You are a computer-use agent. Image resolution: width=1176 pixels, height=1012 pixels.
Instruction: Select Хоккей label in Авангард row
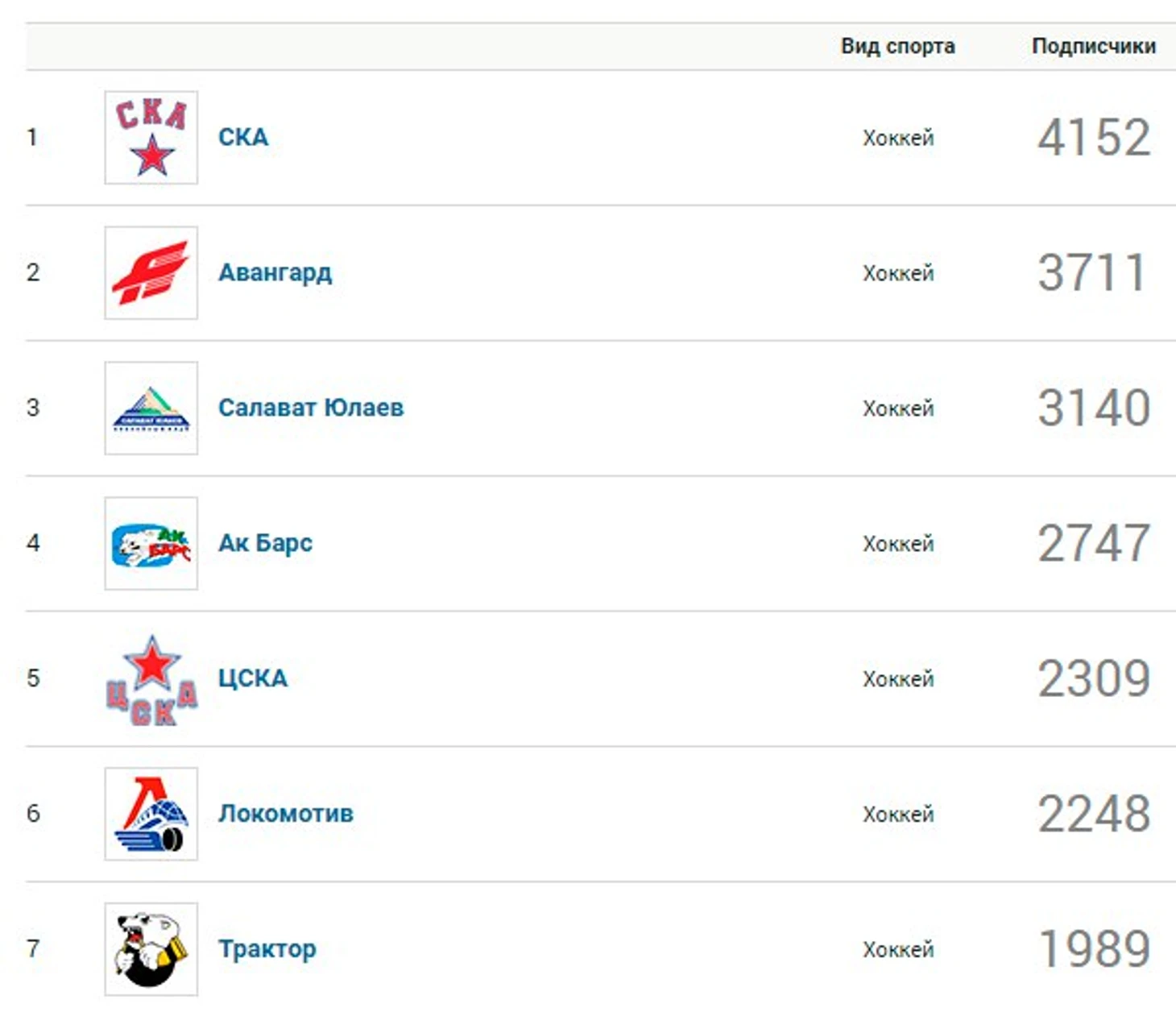(898, 274)
